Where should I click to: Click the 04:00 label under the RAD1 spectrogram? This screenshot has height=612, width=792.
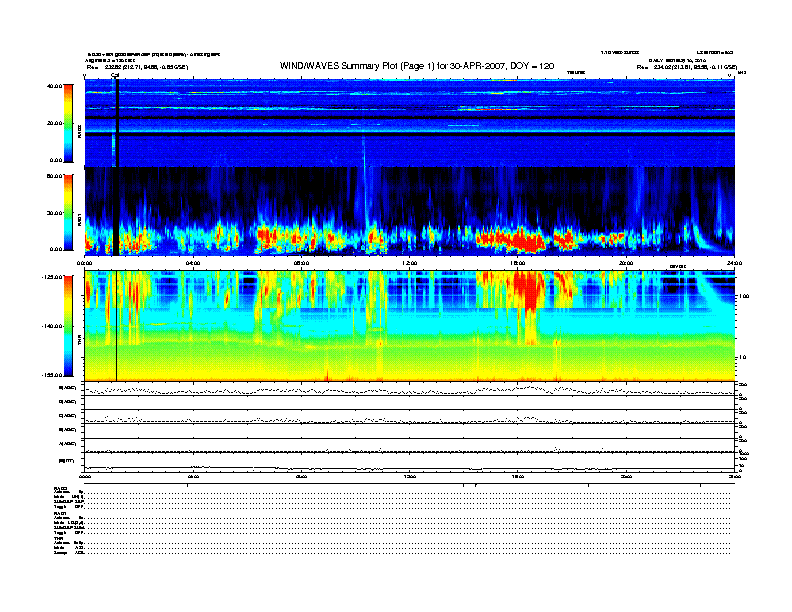pos(193,263)
